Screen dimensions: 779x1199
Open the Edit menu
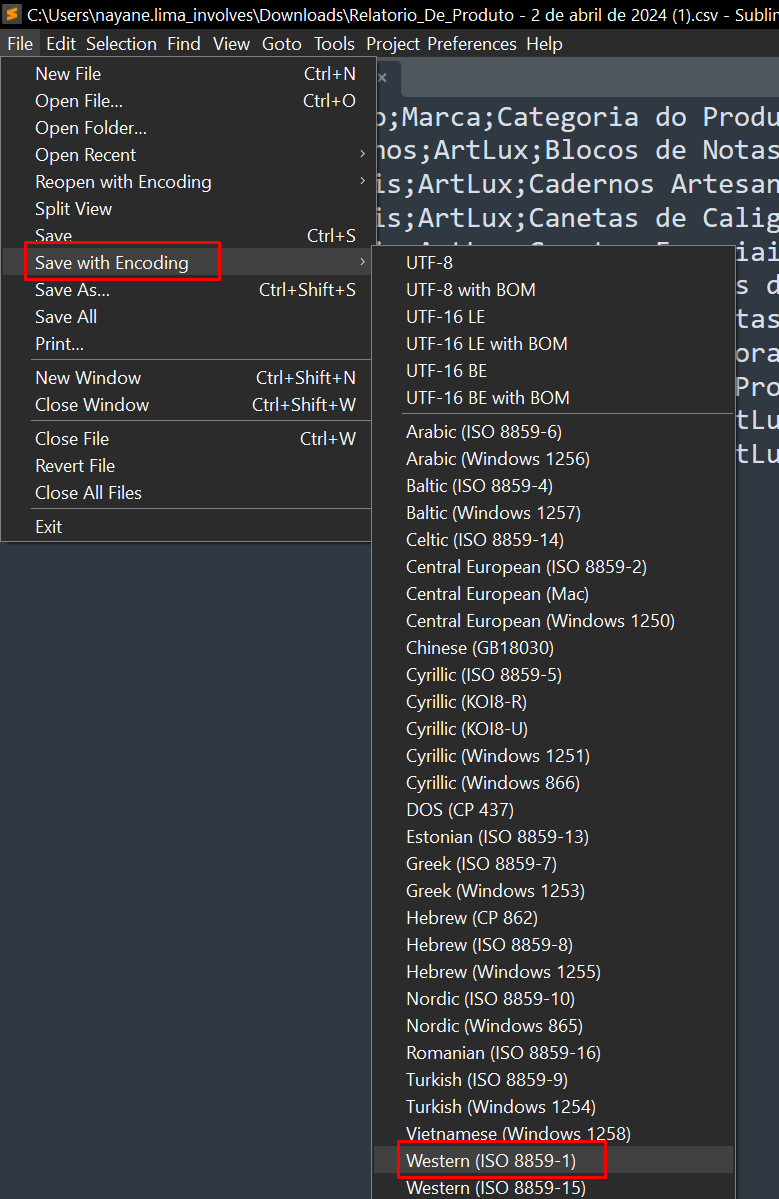(x=60, y=44)
